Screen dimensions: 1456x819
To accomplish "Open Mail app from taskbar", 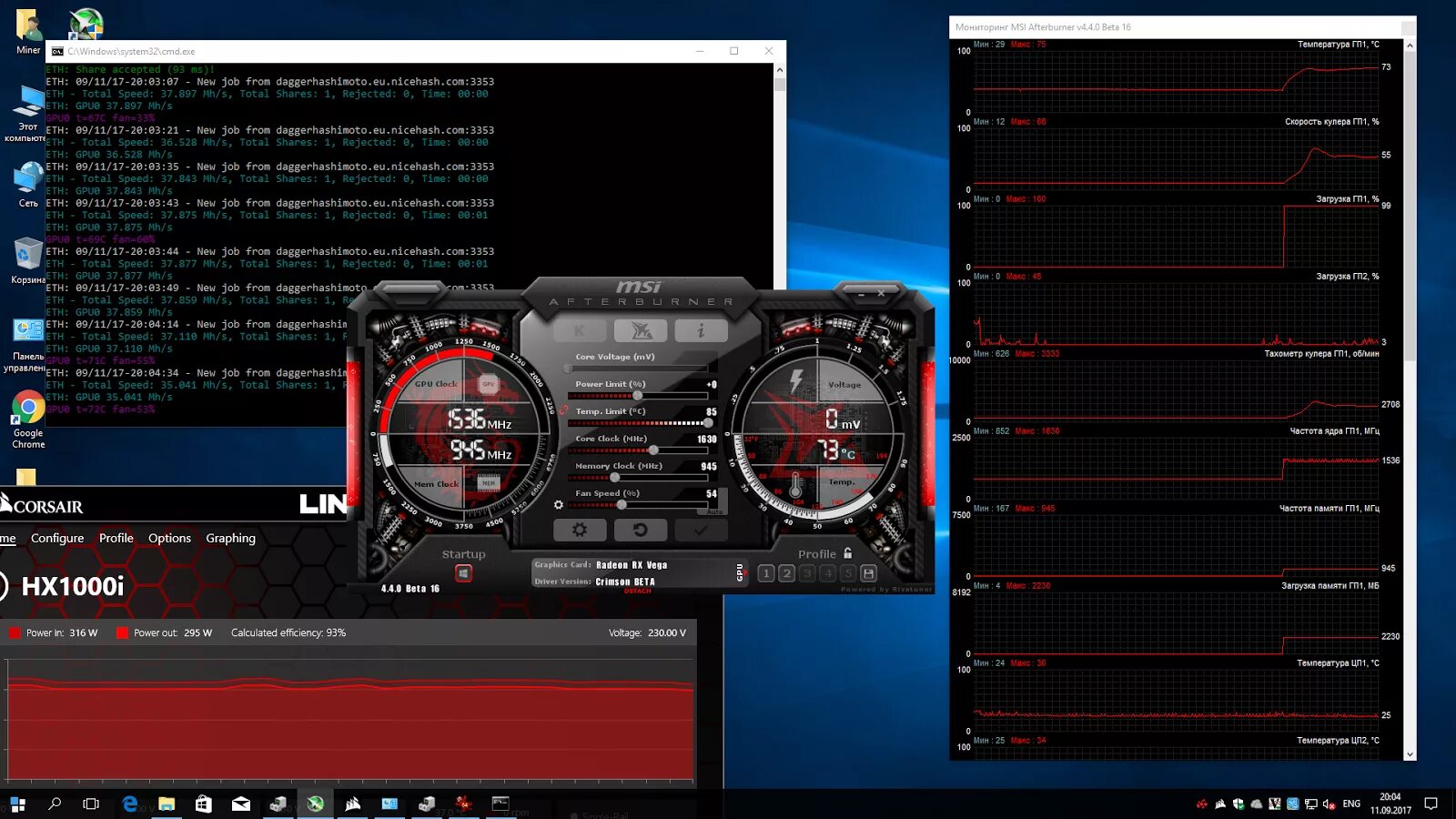I will (241, 804).
